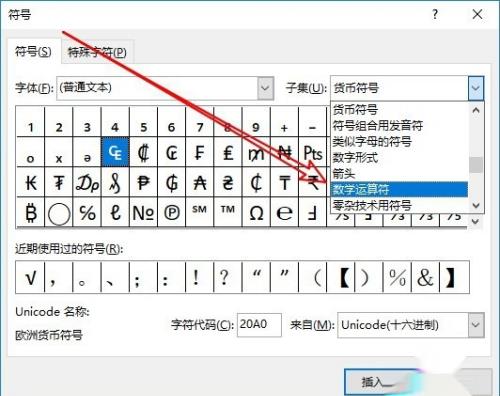
Task: Choose the cedi sign ₵ symbol
Action: [256, 183]
